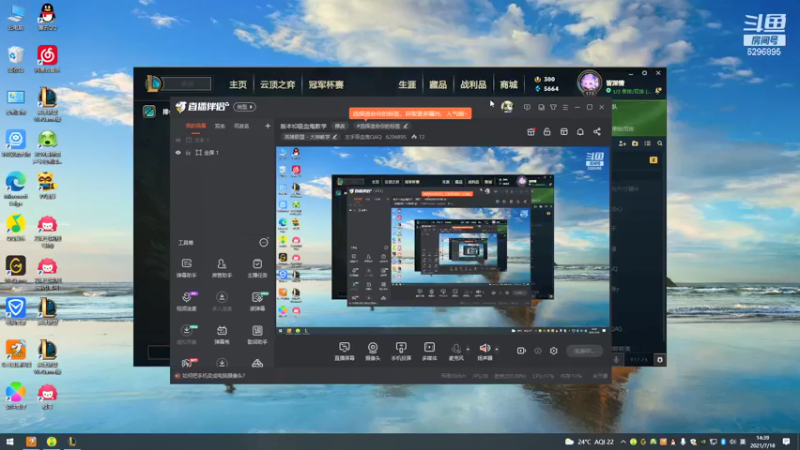The height and width of the screenshot is (450, 800).
Task: Add a 多媒体 media source
Action: (430, 352)
